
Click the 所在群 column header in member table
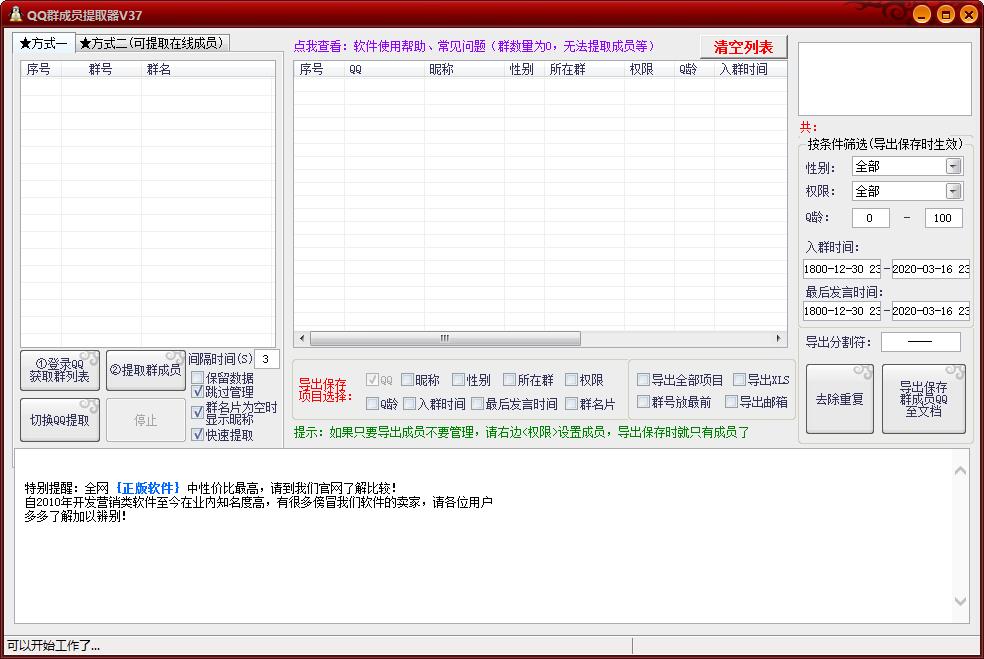point(584,69)
